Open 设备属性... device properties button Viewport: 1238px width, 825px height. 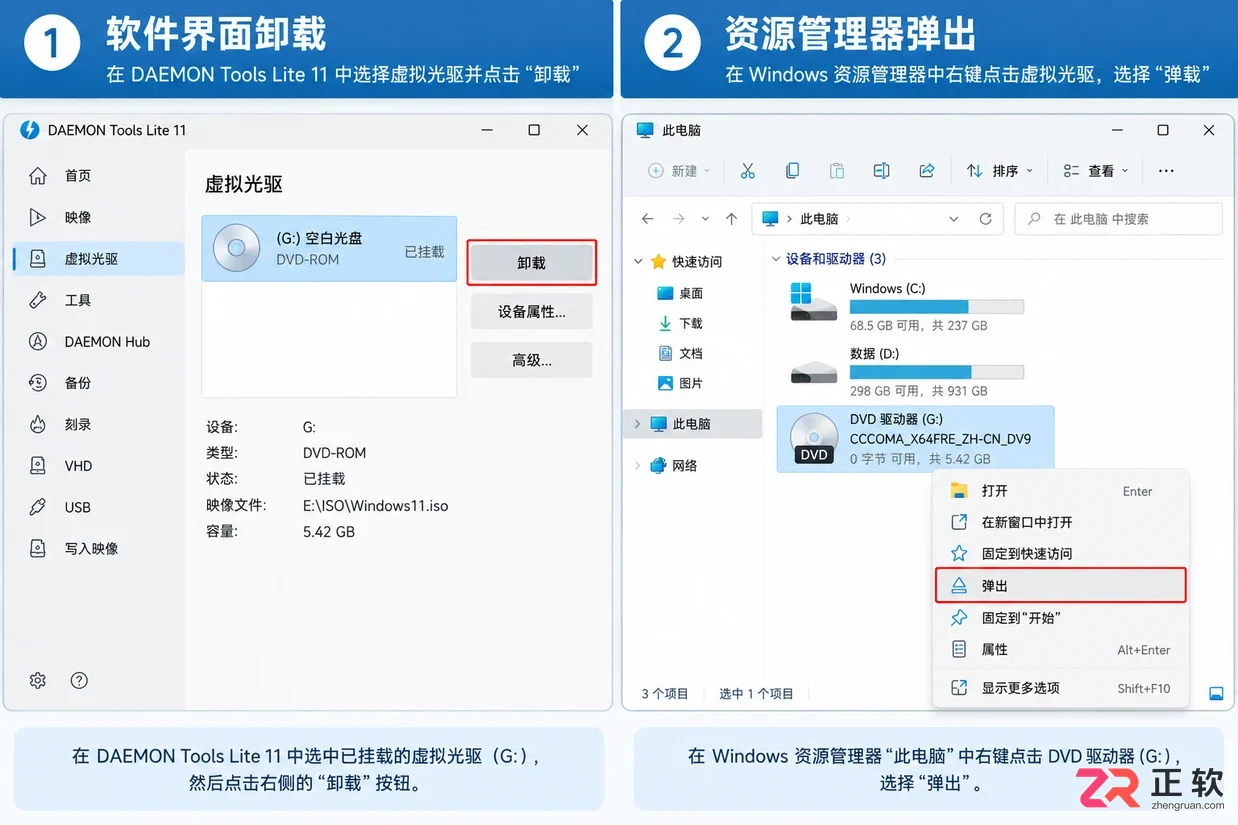click(x=532, y=312)
